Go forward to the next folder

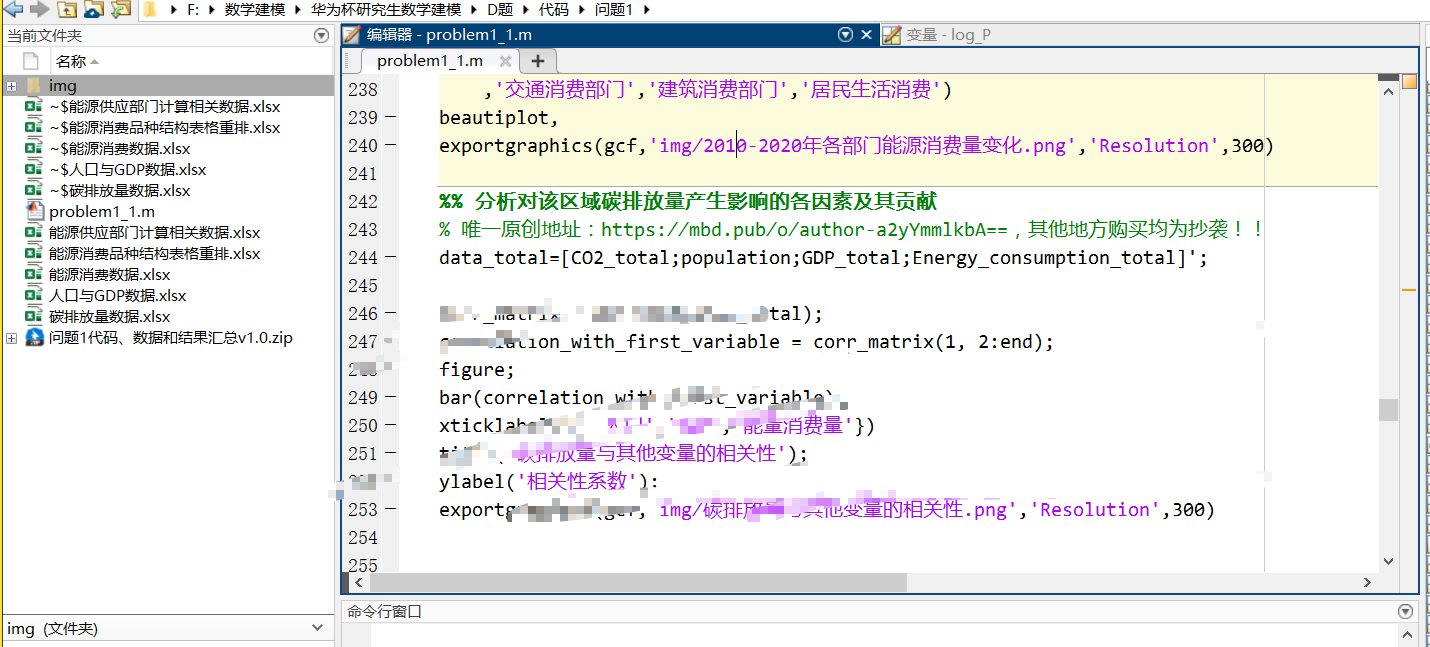click(x=39, y=9)
